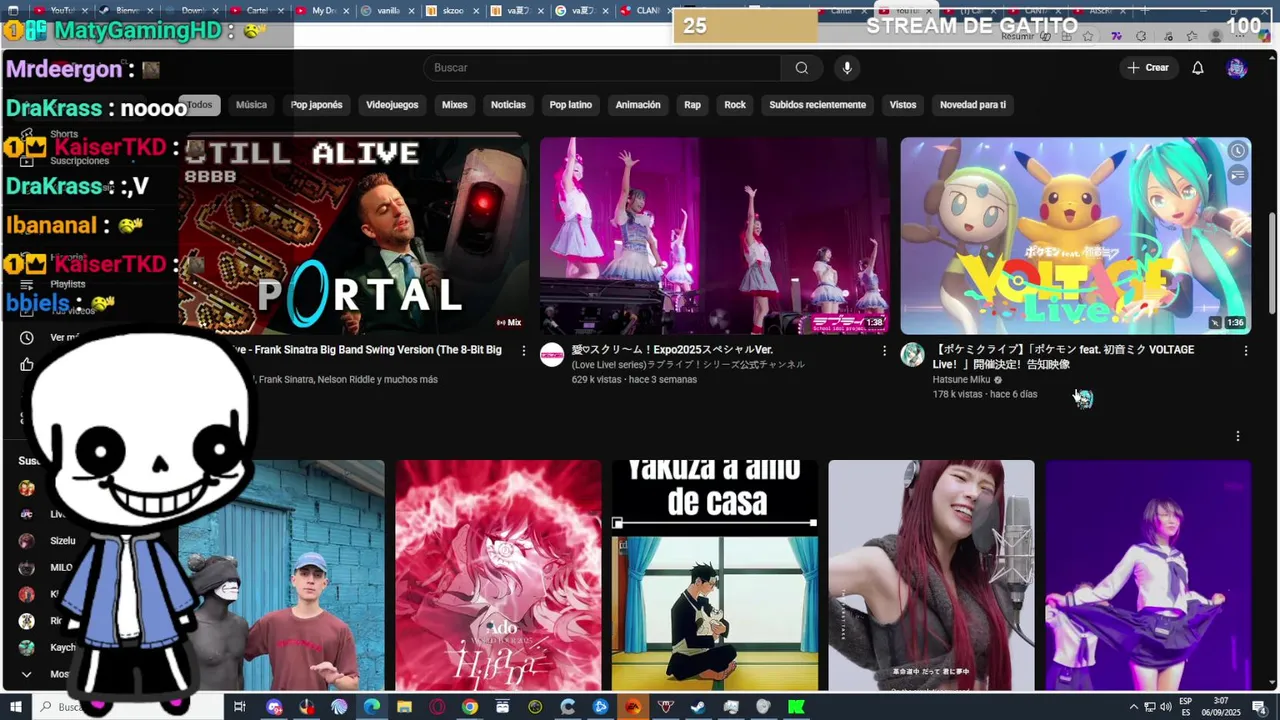Open the taskbar clock showing 3:07
The width and height of the screenshot is (1280, 720).
click(x=1221, y=707)
